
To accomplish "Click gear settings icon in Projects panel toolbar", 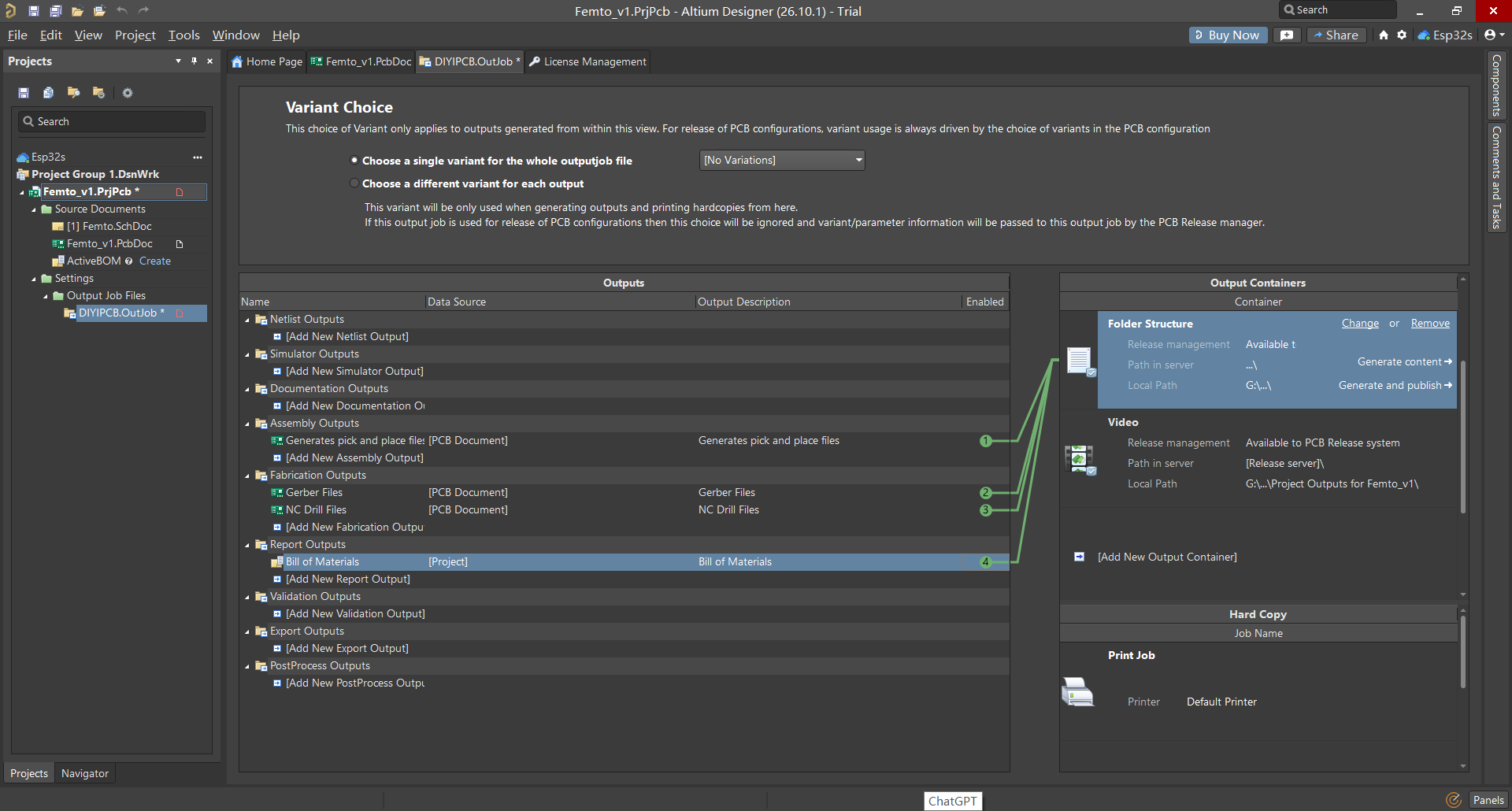I will coord(128,93).
